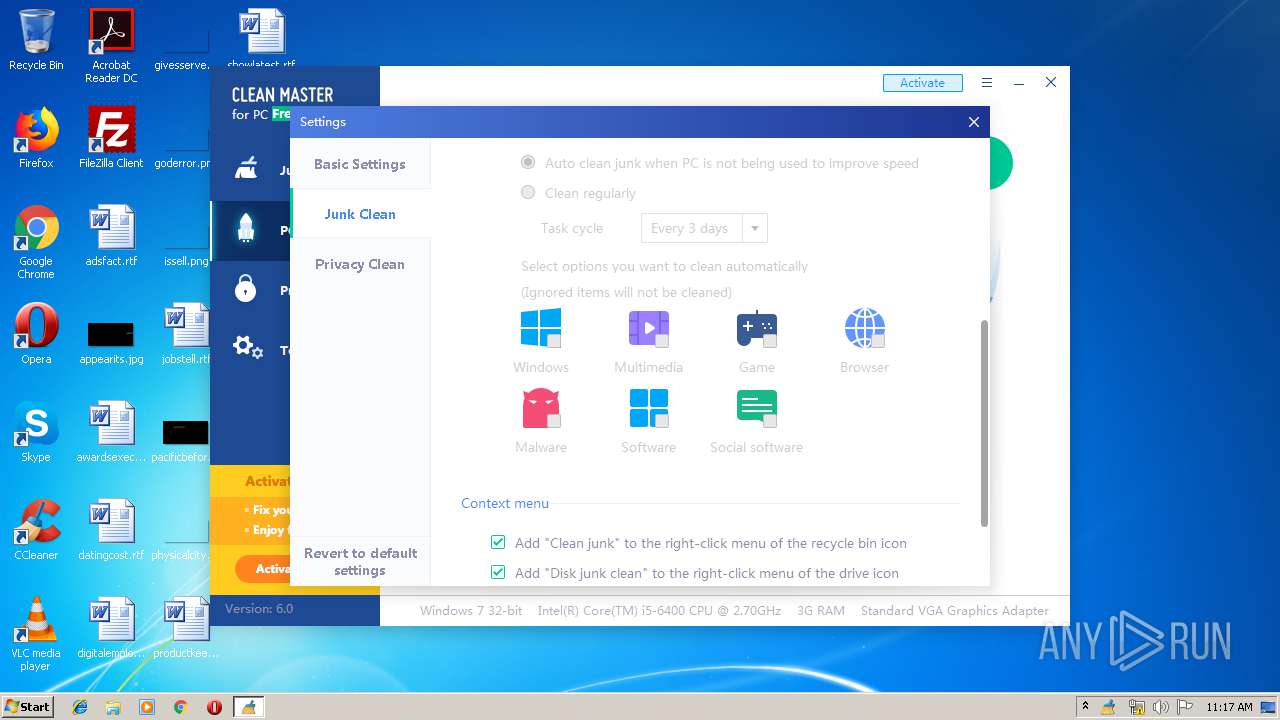Open Windows Explorer from taskbar
The height and width of the screenshot is (720, 1280).
pyautogui.click(x=113, y=707)
